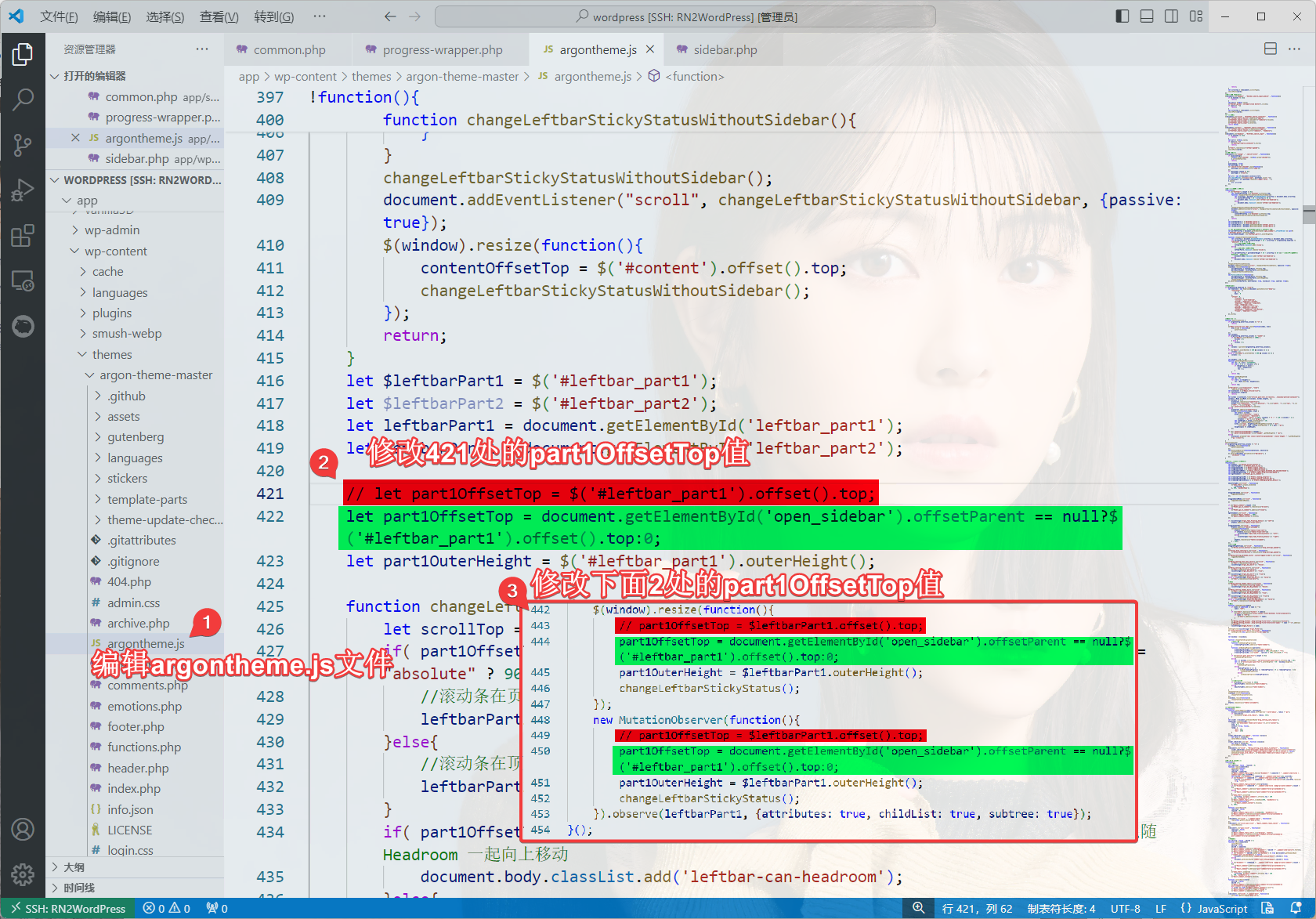Open the Accounts icon

click(23, 829)
